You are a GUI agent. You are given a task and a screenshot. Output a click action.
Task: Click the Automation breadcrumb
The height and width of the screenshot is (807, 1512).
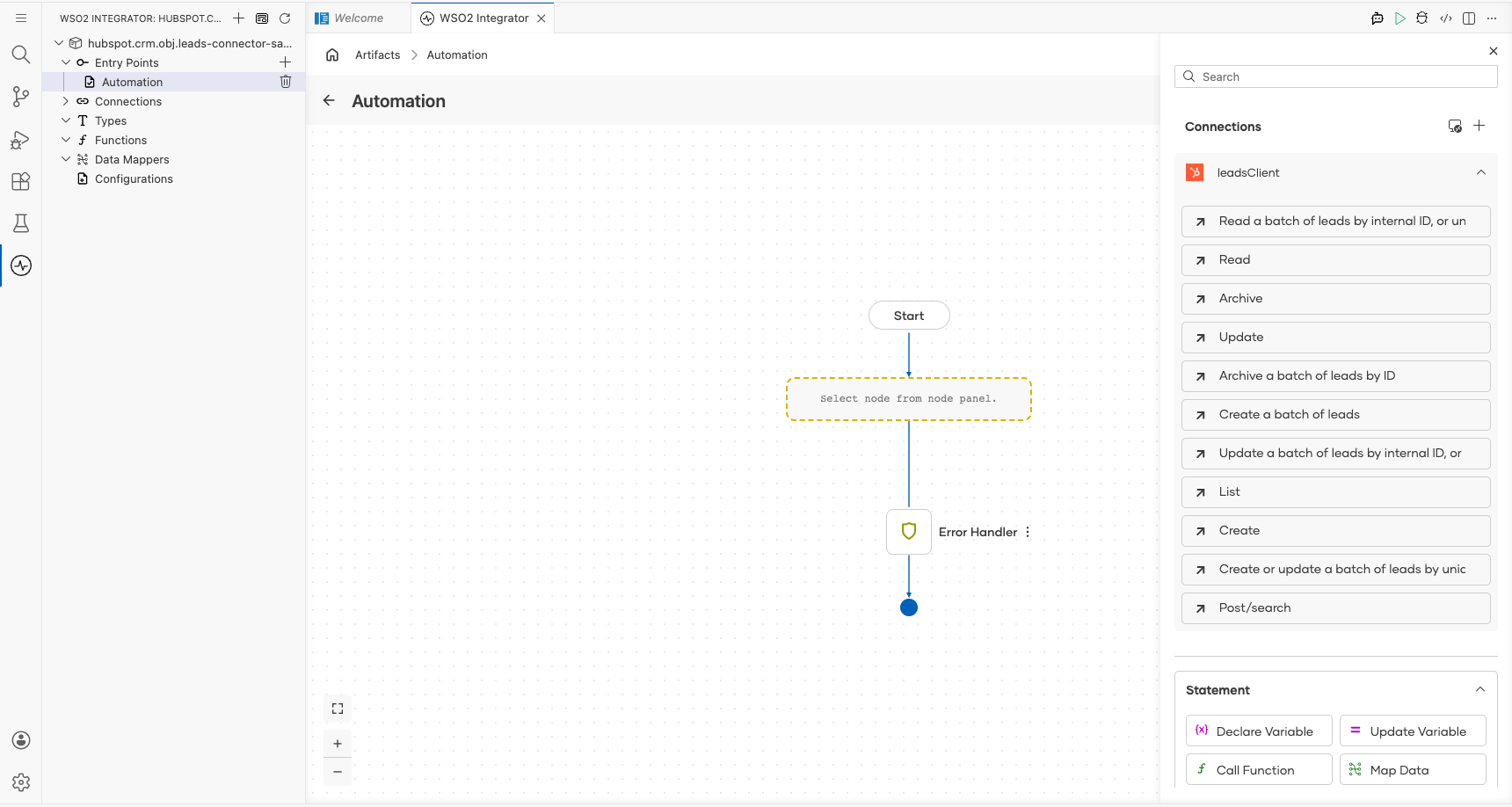coord(457,55)
